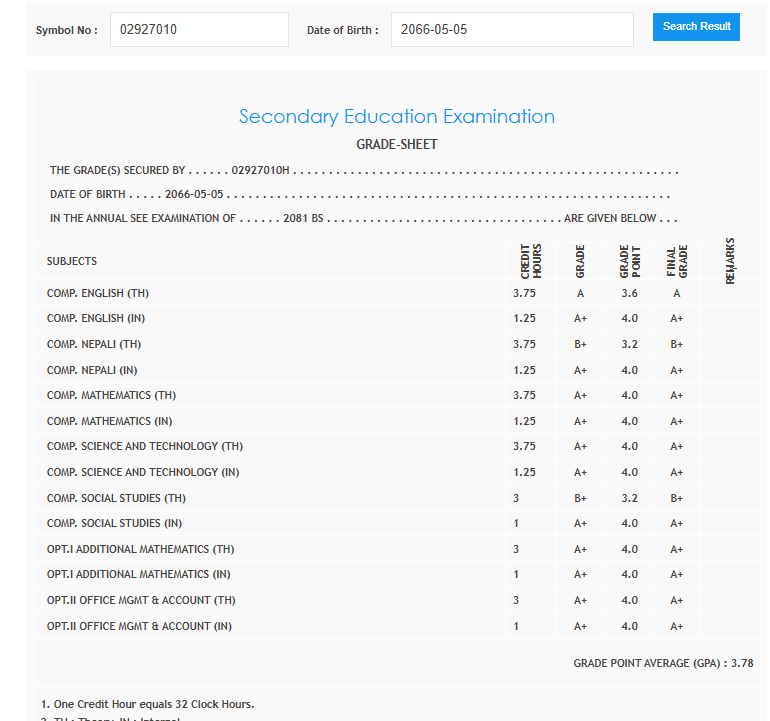Select the COMP. SOCIAL STUDIES (TH) row
770x721 pixels.
[x=116, y=498]
